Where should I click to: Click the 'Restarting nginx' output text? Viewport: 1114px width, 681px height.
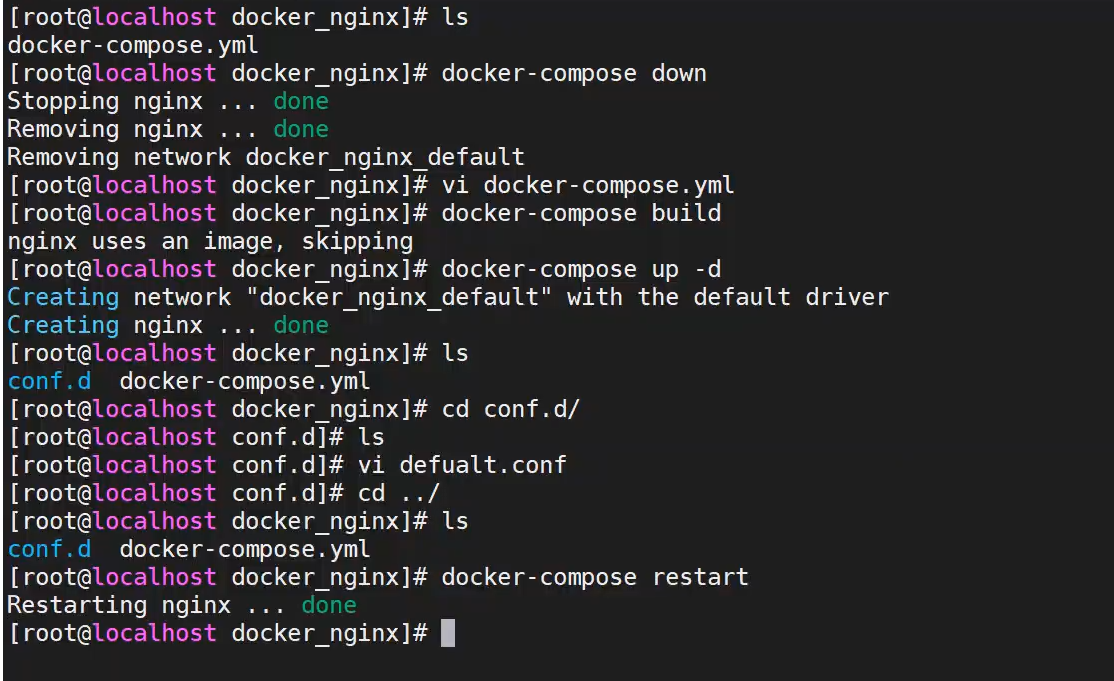point(119,605)
